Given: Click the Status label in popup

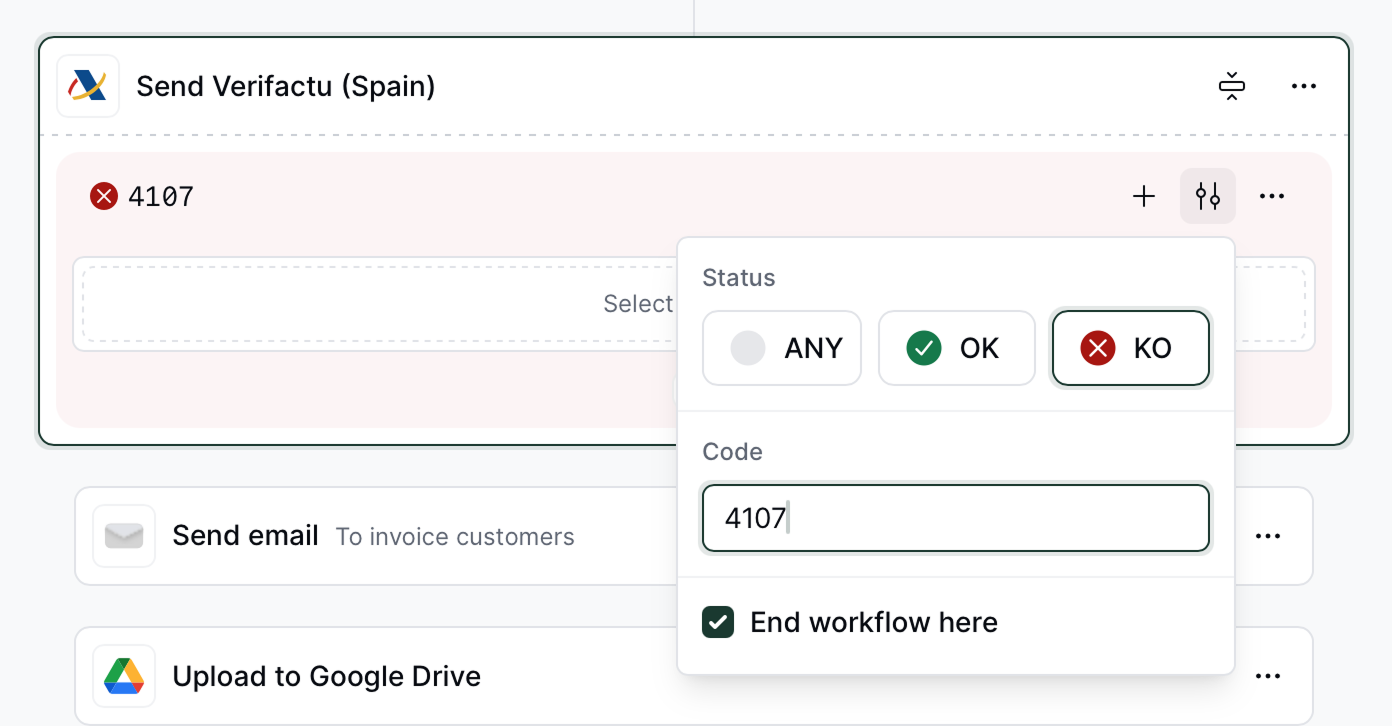Looking at the screenshot, I should click(739, 278).
